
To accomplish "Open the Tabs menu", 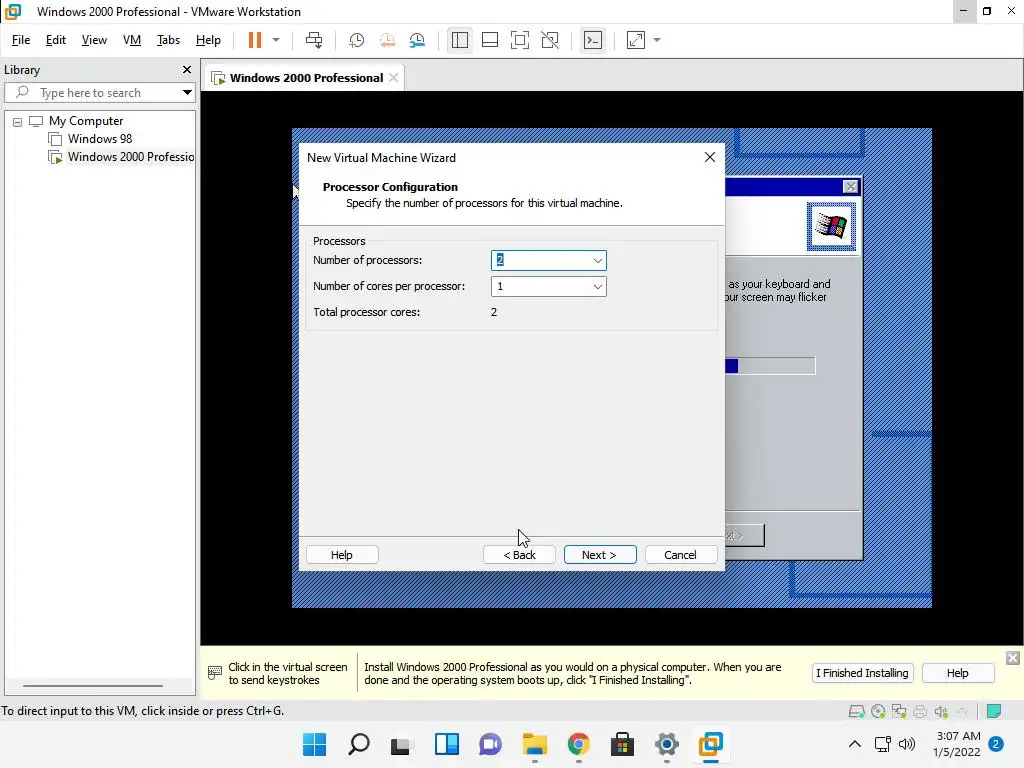I will point(168,40).
